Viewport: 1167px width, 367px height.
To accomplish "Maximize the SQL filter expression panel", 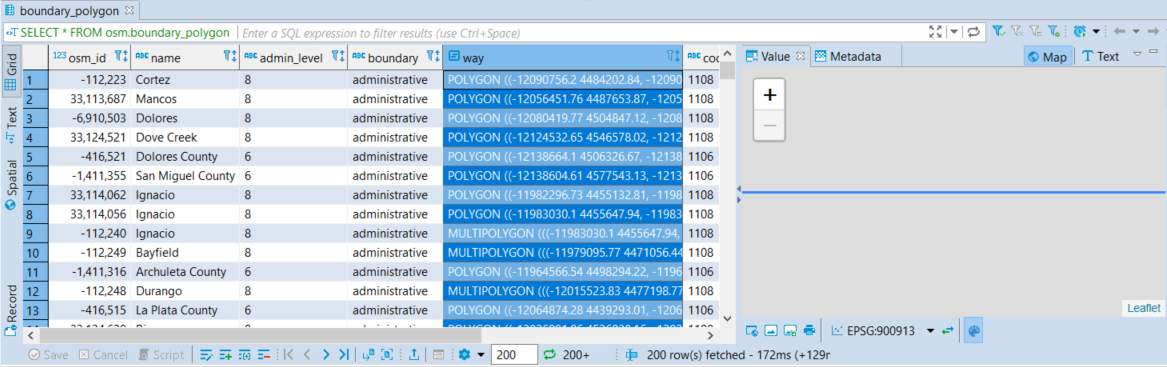I will [x=936, y=32].
